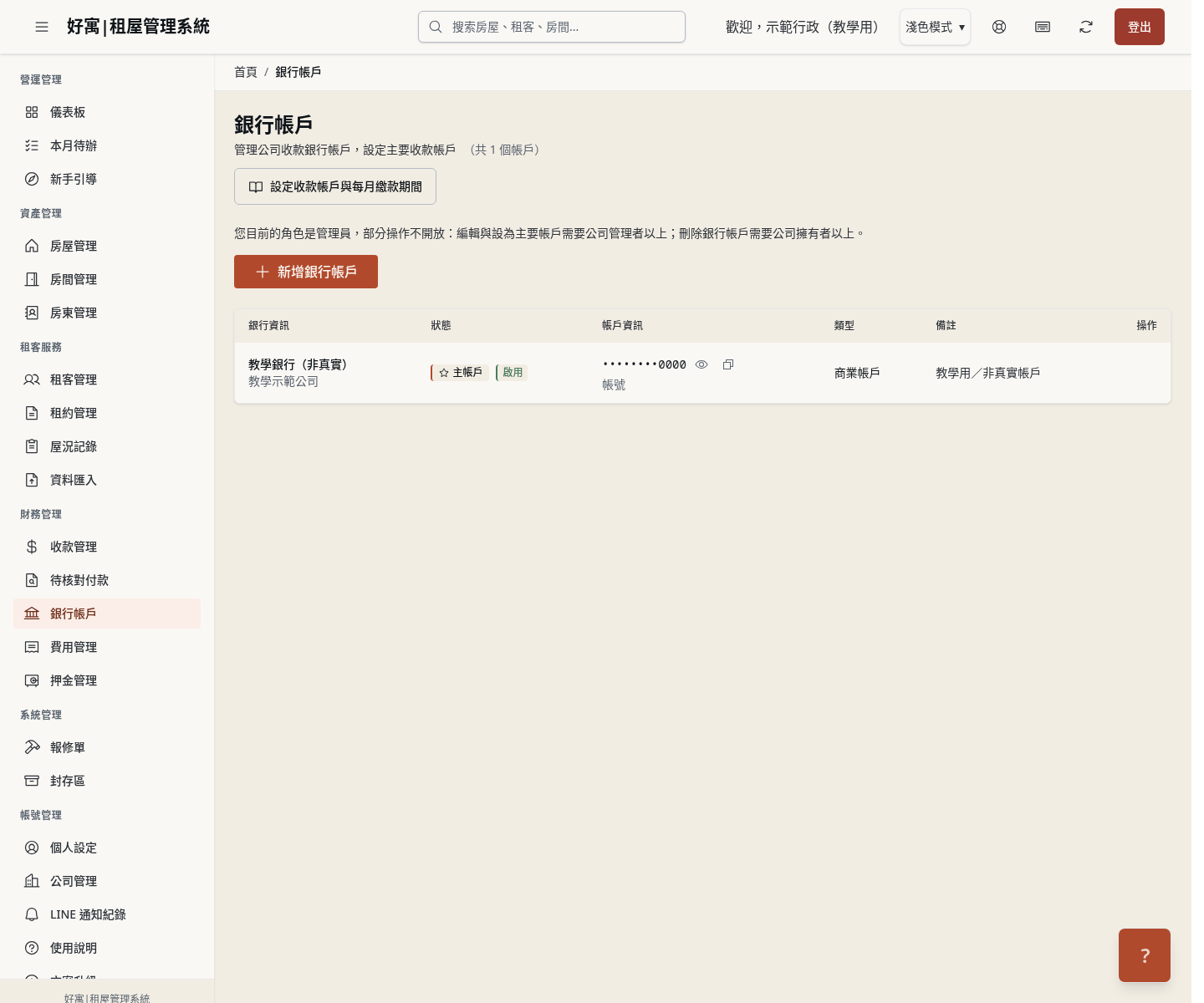
Task: Focus the 搜索房屋、租客、房間 search field
Action: pyautogui.click(x=552, y=27)
